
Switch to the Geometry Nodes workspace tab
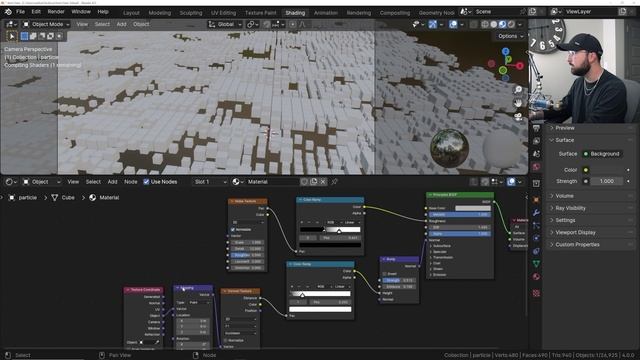point(436,13)
